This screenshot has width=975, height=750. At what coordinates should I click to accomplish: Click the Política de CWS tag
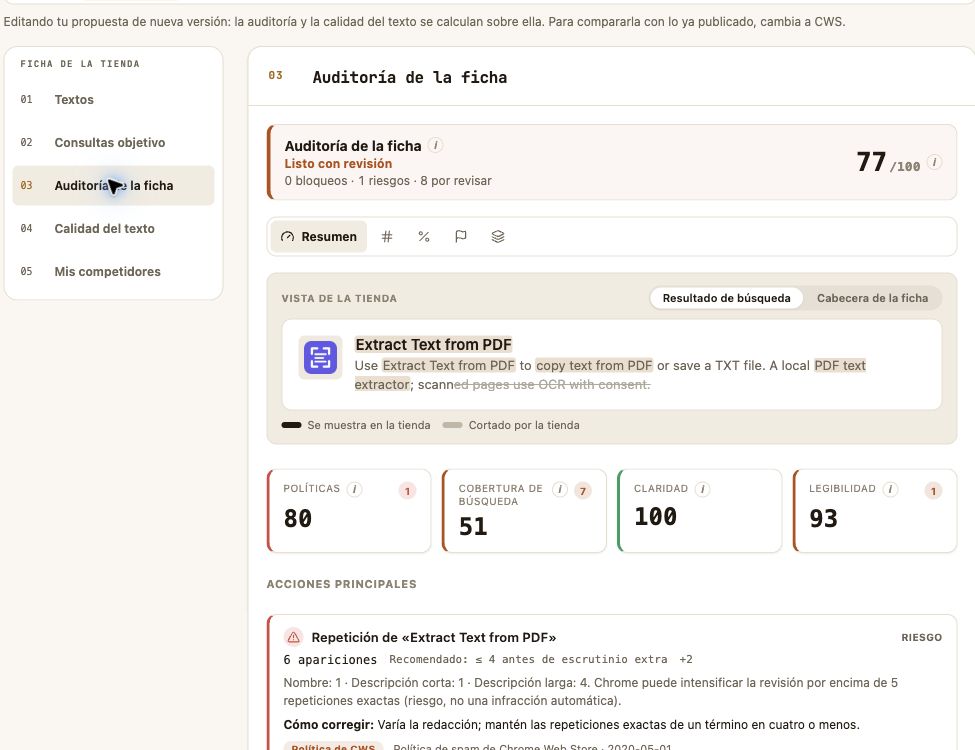click(x=333, y=746)
